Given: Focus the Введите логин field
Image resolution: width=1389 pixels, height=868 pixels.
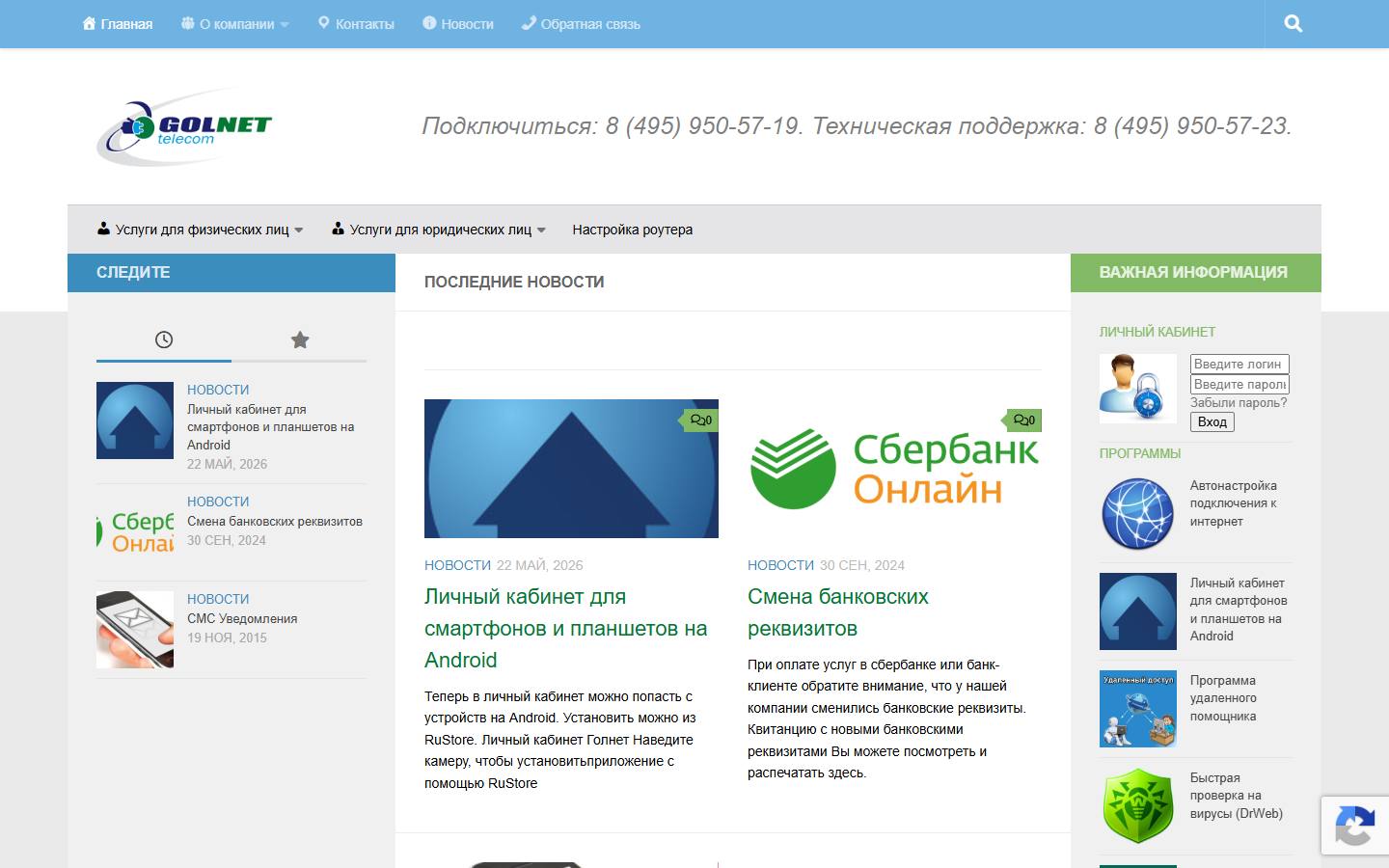Looking at the screenshot, I should (1239, 364).
